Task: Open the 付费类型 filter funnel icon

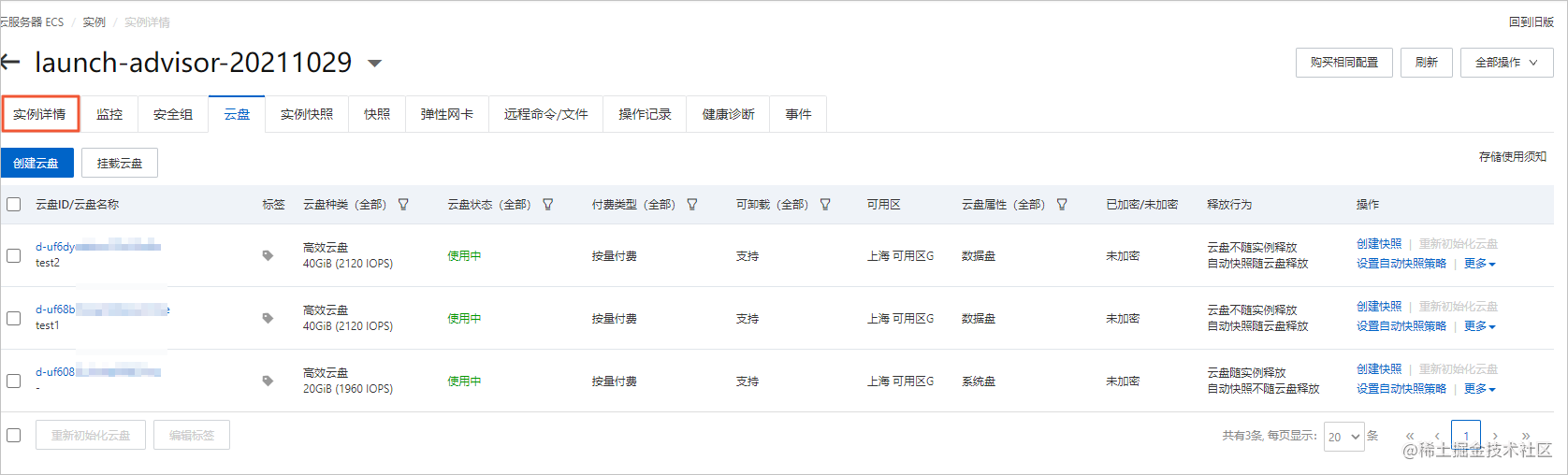Action: point(692,204)
